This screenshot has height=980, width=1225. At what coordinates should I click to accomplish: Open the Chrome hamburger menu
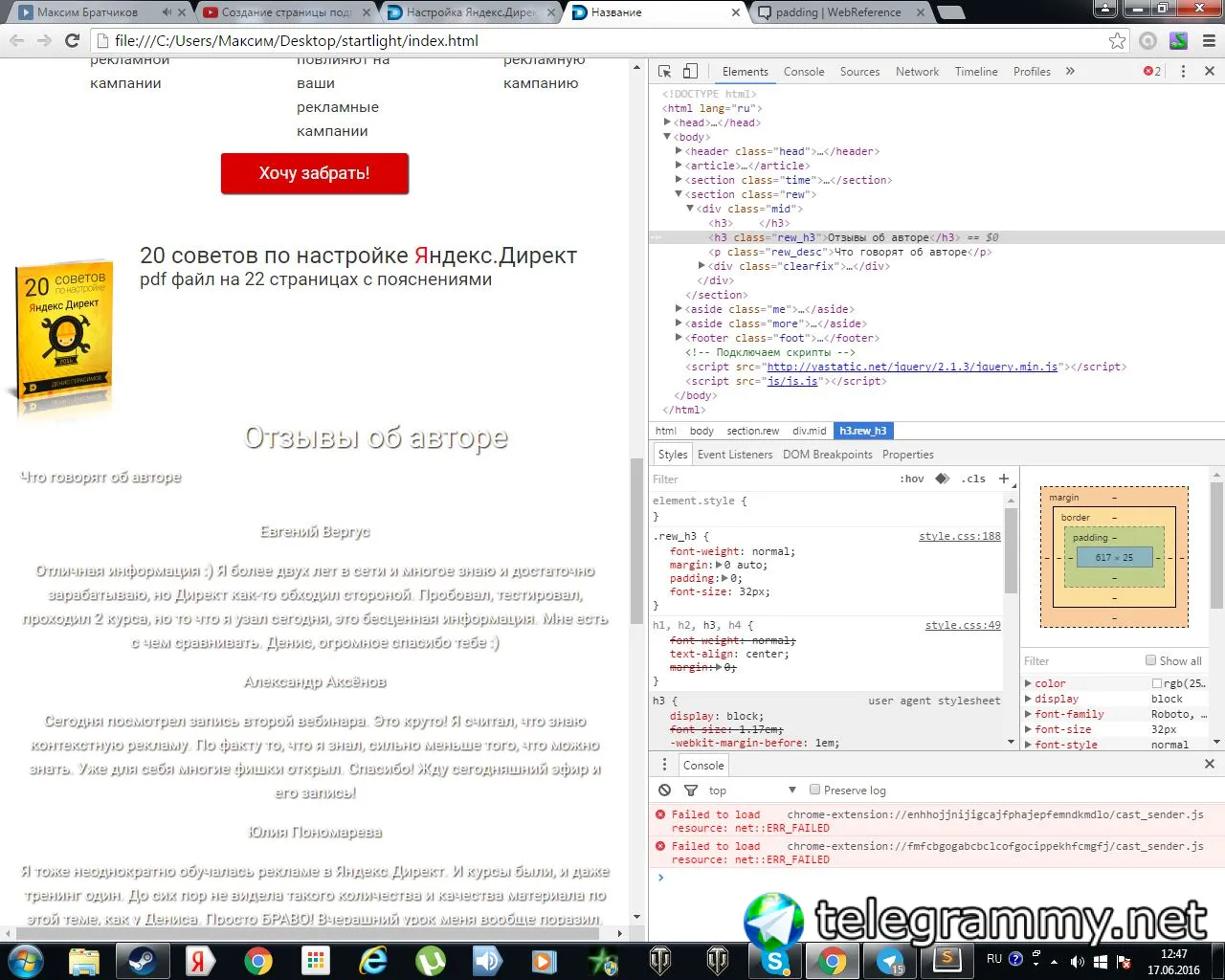pyautogui.click(x=1208, y=40)
